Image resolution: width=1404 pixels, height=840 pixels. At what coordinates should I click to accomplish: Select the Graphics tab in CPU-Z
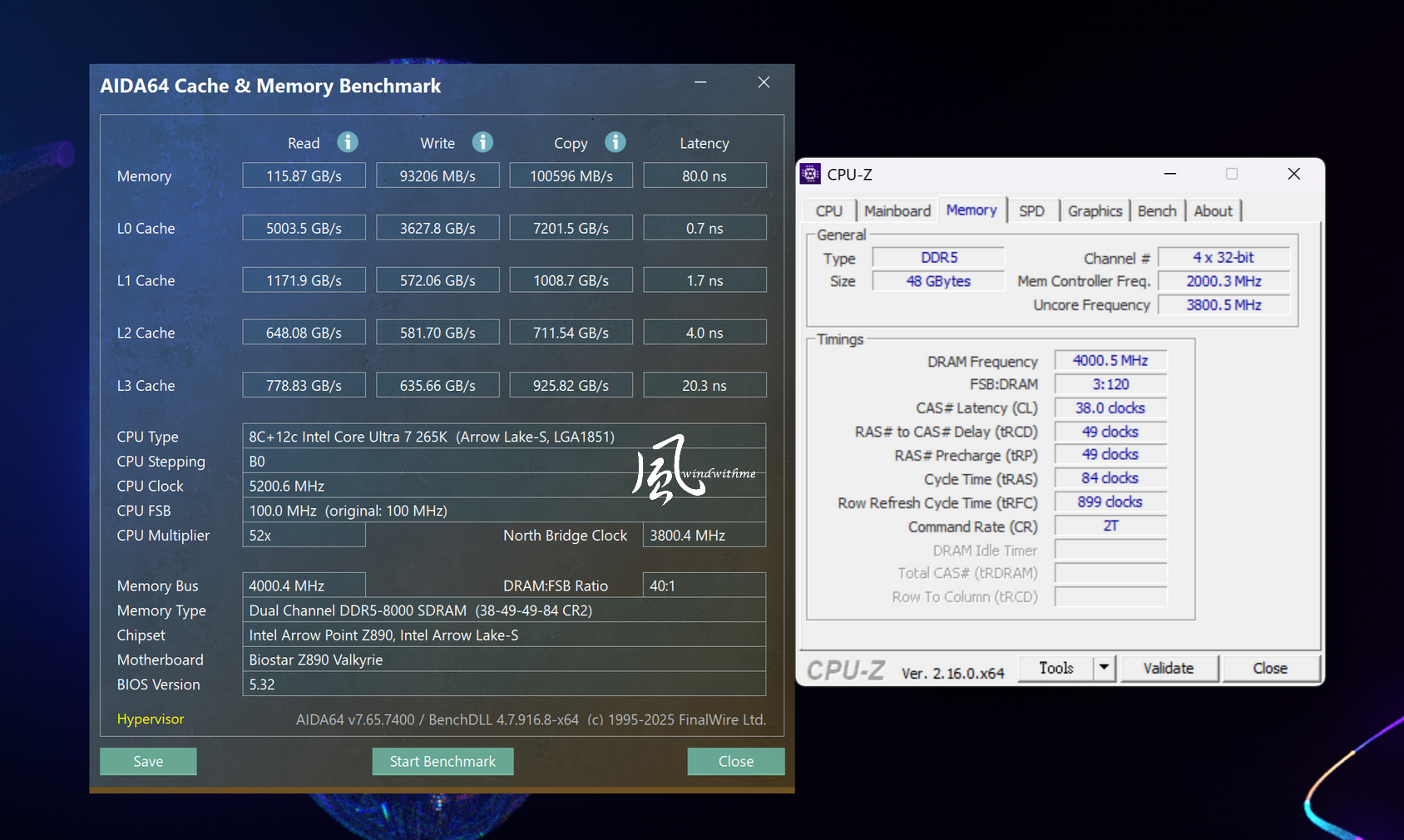pos(1095,211)
